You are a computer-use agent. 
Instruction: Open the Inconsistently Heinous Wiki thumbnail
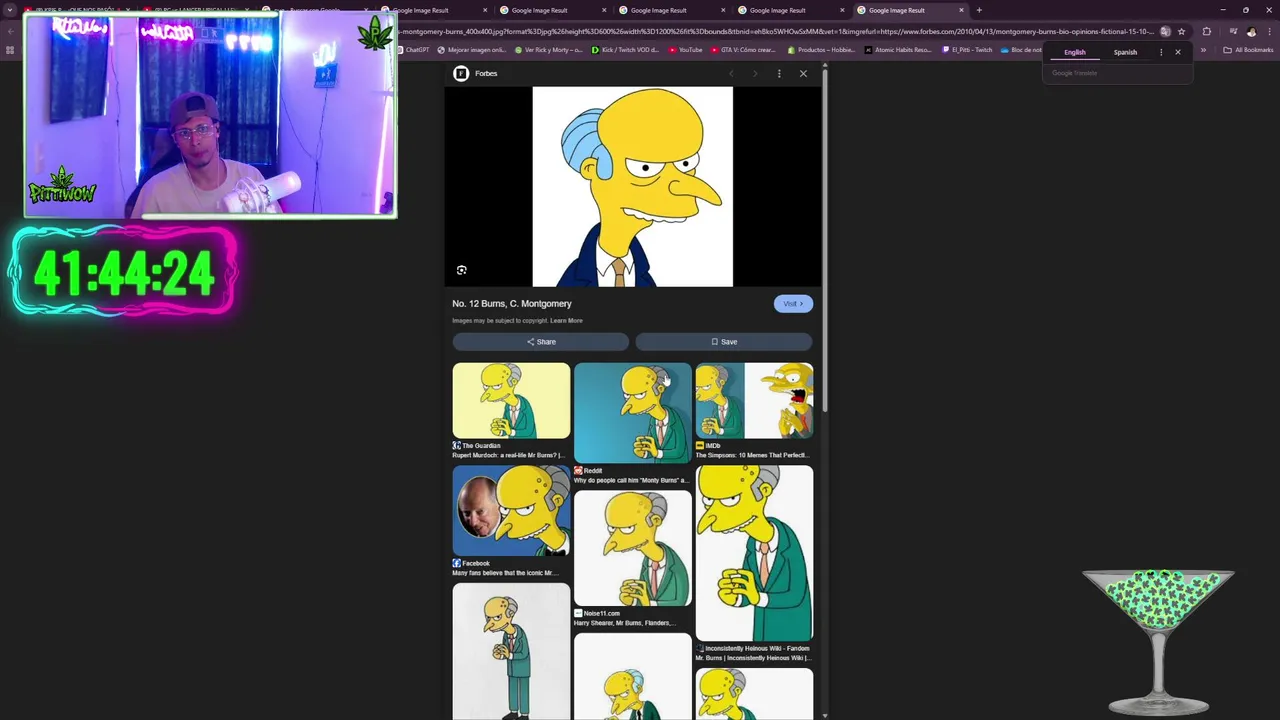point(754,553)
